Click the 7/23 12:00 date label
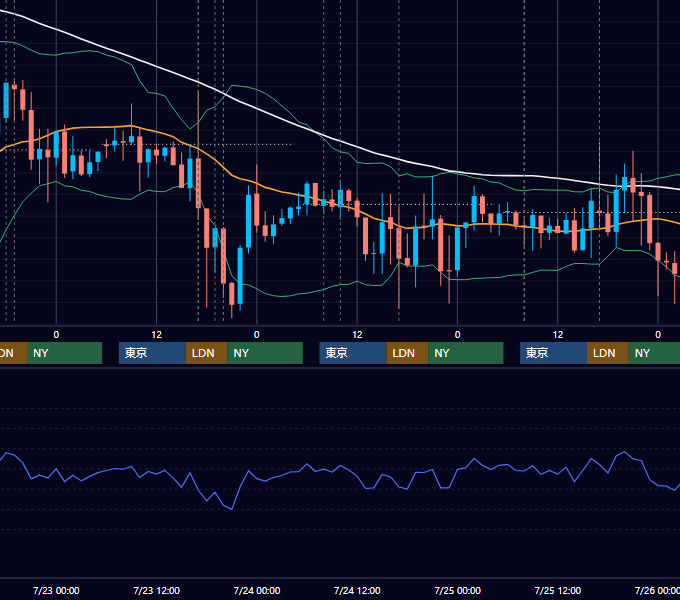This screenshot has width=680, height=600. click(x=156, y=590)
